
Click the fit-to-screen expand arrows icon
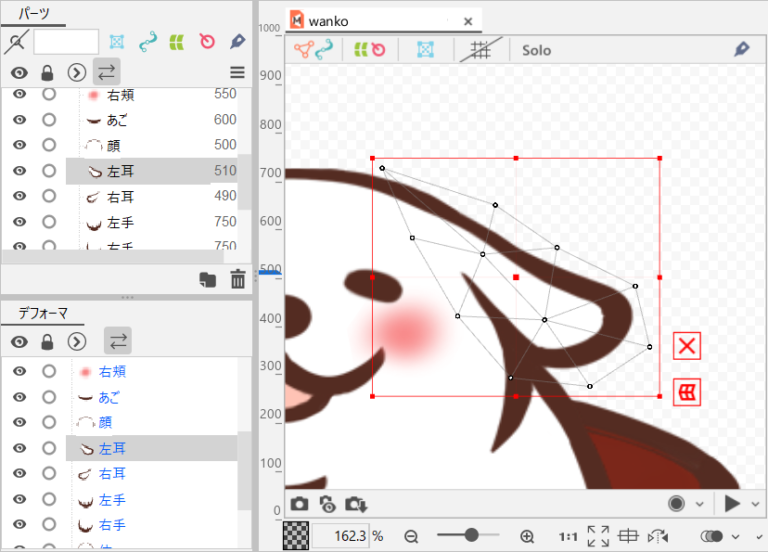coord(598,536)
